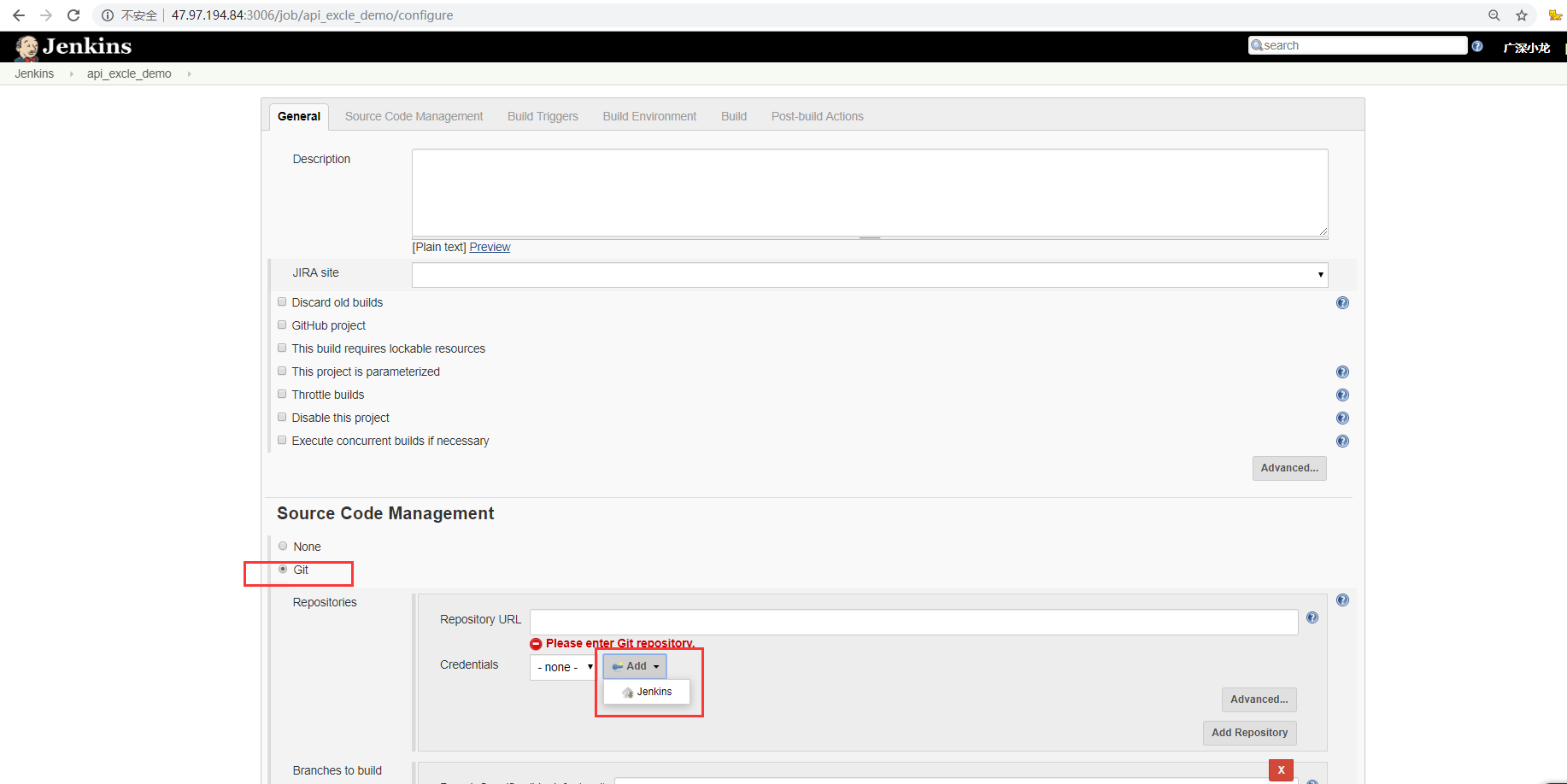Open help for Discard old builds

click(1342, 302)
